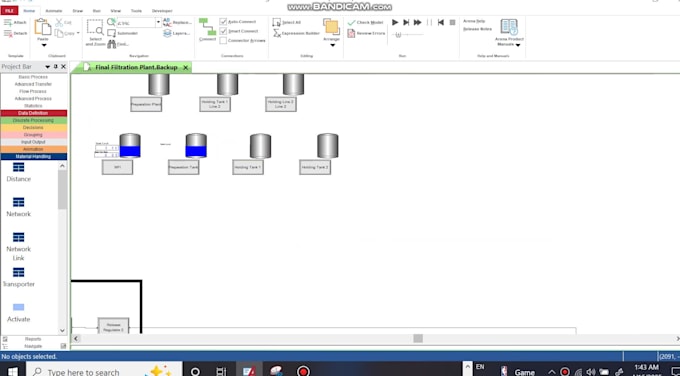Select the Distance module in Project Bar
This screenshot has height=376, width=680.
pyautogui.click(x=19, y=172)
